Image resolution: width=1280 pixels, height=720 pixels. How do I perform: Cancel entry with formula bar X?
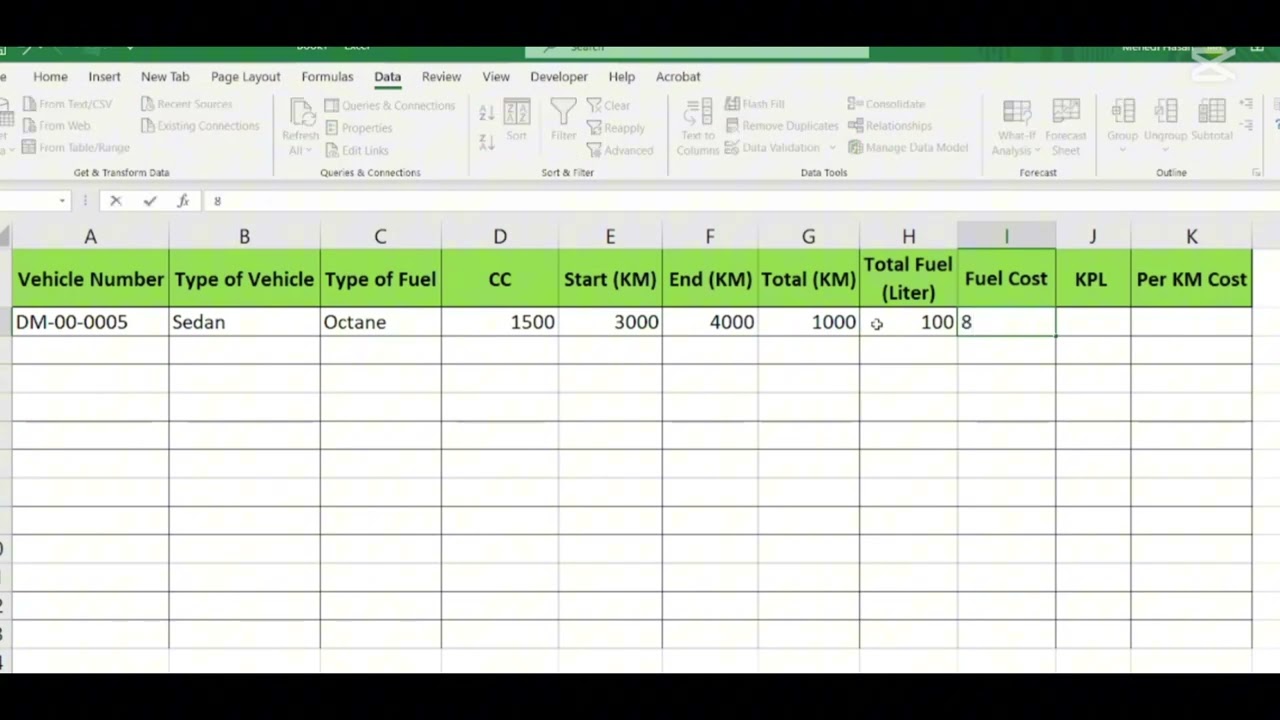[x=116, y=201]
